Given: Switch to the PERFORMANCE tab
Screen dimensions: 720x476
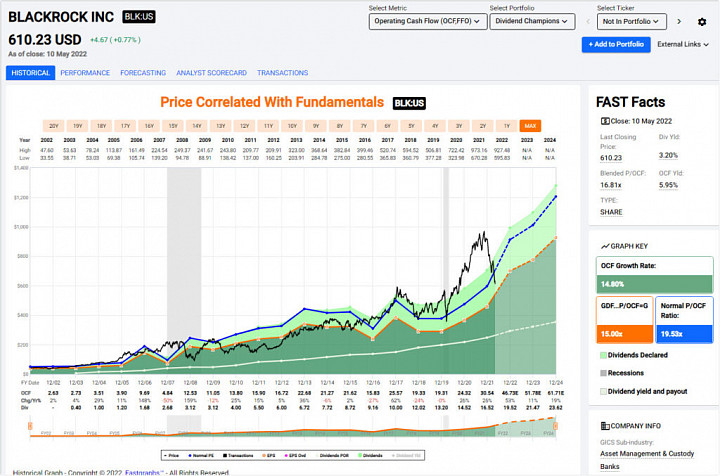Looking at the screenshot, I should click(x=85, y=73).
